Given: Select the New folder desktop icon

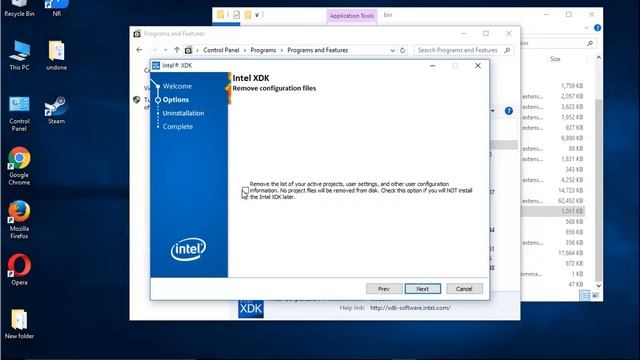Looking at the screenshot, I should (x=19, y=324).
